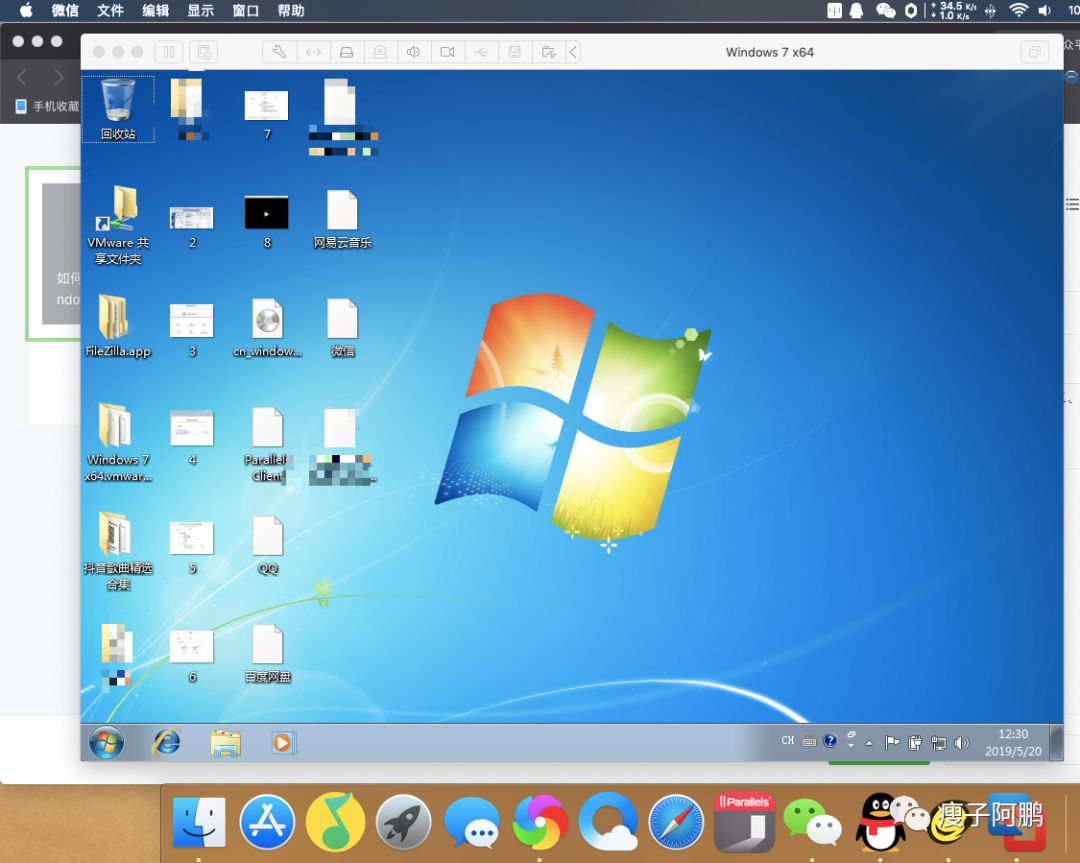The height and width of the screenshot is (863, 1080).
Task: Show hidden tray icons with up arrow
Action: 869,743
